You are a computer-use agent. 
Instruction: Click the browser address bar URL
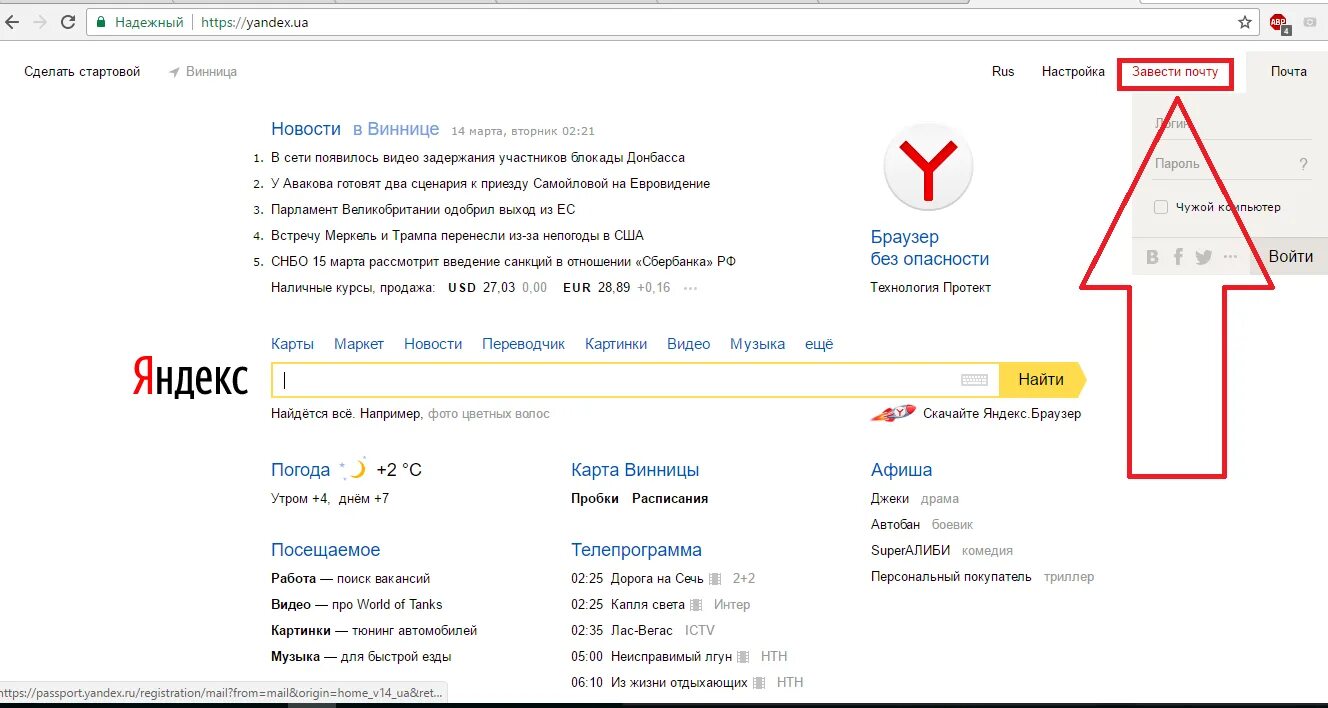click(x=254, y=22)
